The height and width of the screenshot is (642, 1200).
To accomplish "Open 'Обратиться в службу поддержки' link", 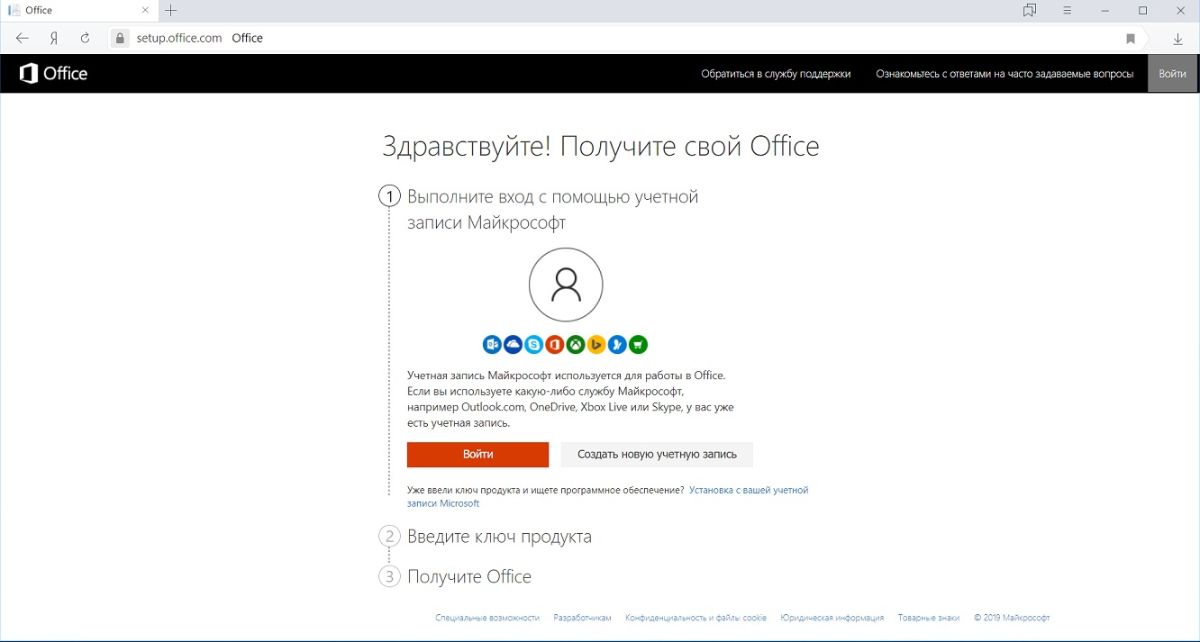I will 776,74.
